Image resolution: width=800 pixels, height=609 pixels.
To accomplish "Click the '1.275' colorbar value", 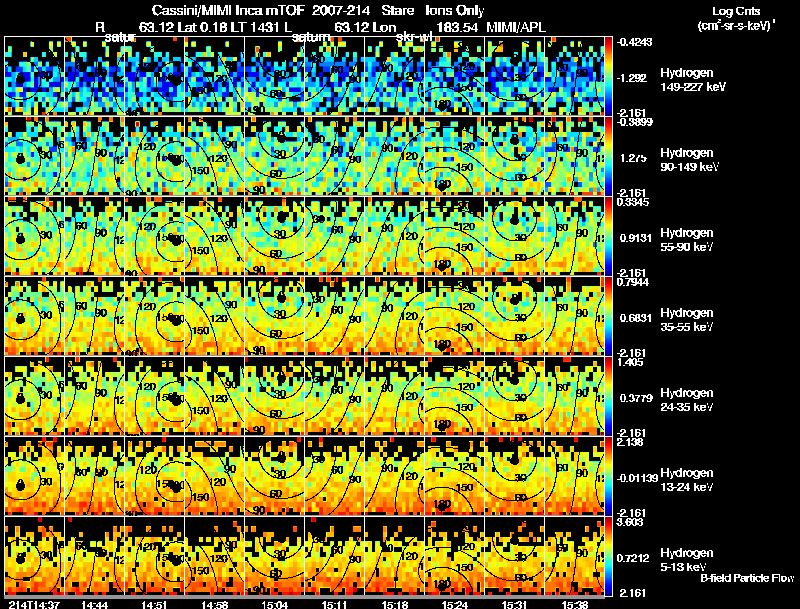I will pos(633,158).
